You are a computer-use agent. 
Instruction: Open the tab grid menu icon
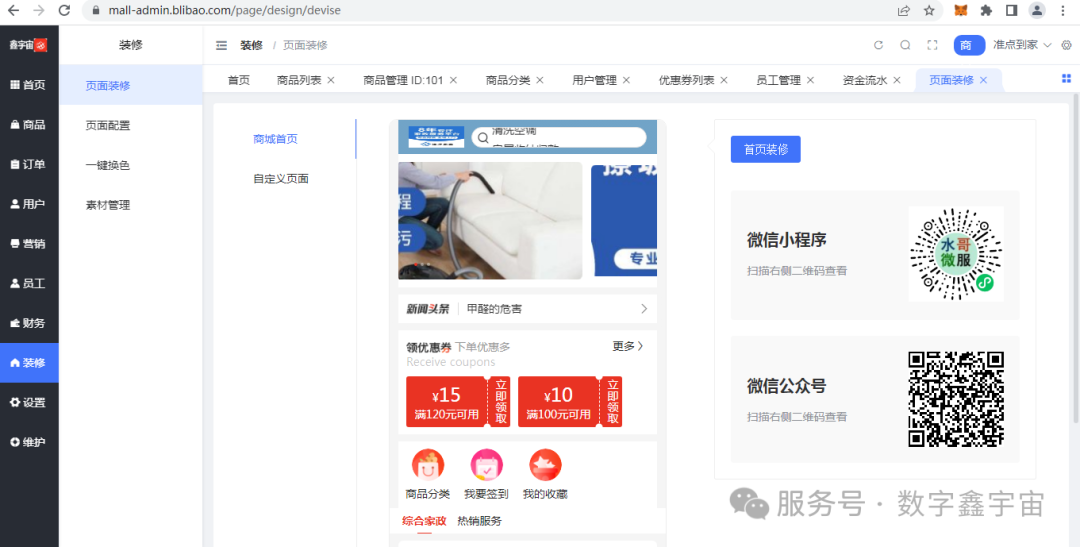coord(1066,79)
